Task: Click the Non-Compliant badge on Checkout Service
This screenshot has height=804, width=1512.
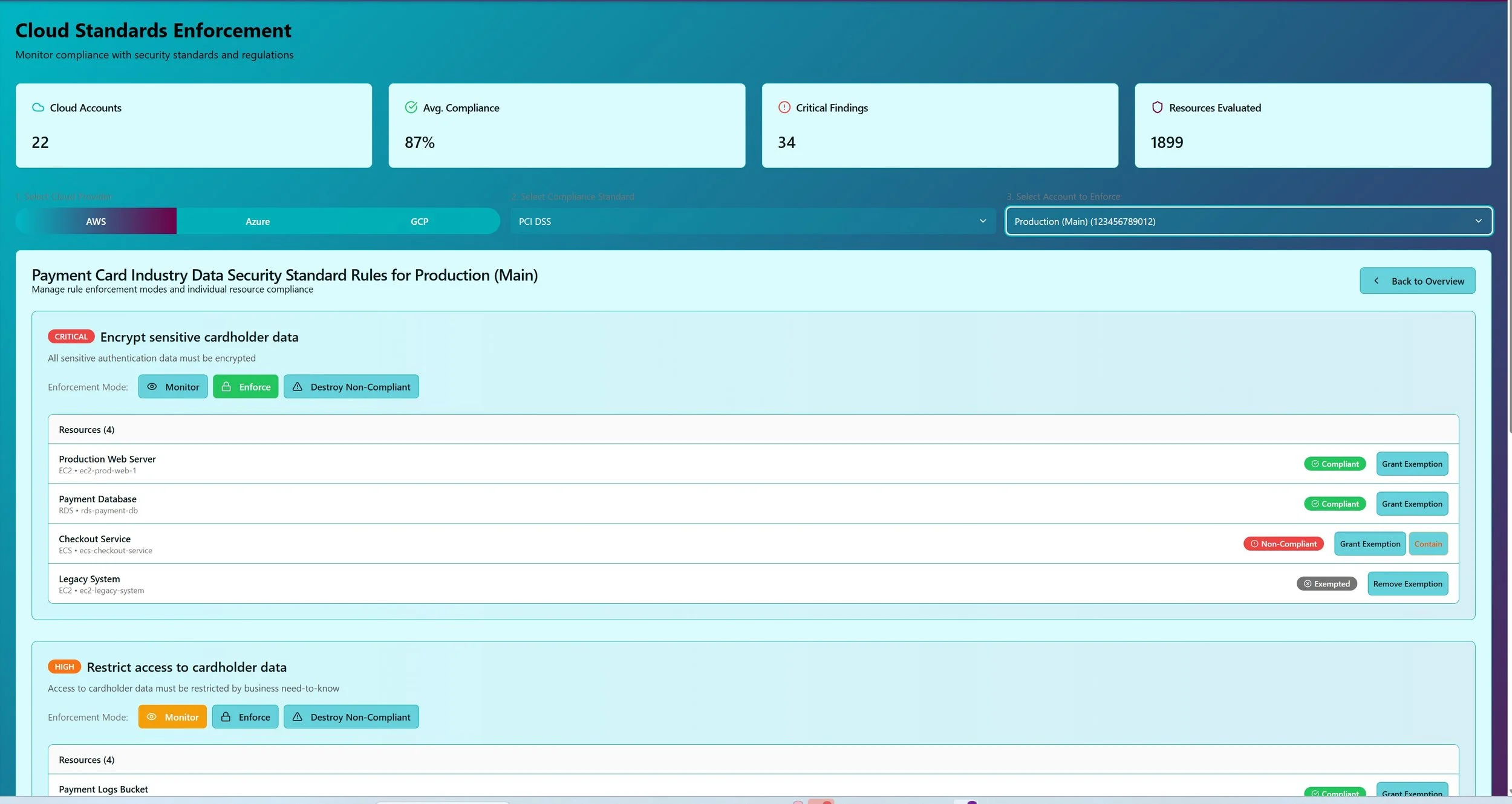Action: click(x=1283, y=544)
